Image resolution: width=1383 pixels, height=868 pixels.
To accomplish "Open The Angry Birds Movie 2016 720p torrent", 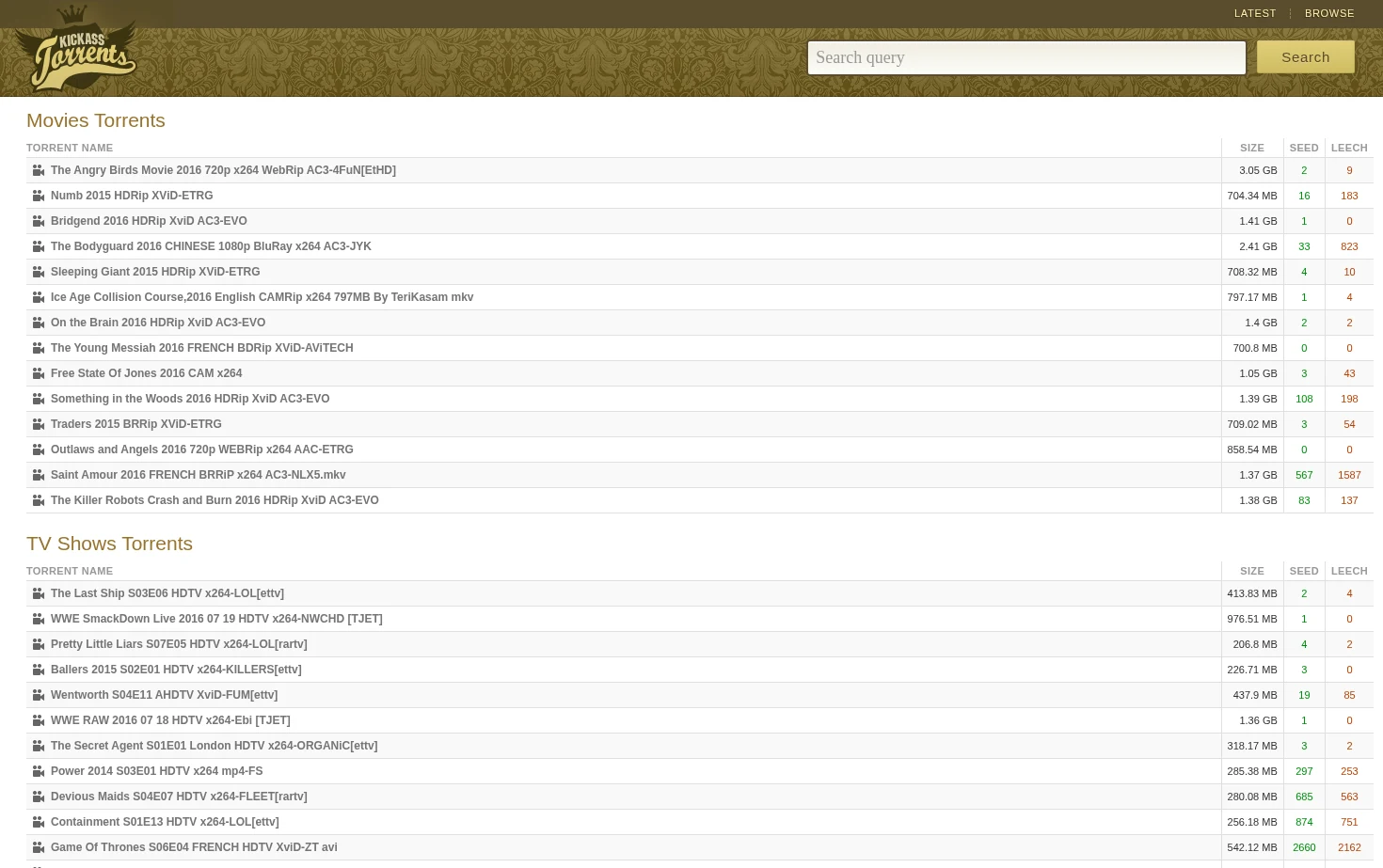I will pyautogui.click(x=223, y=170).
